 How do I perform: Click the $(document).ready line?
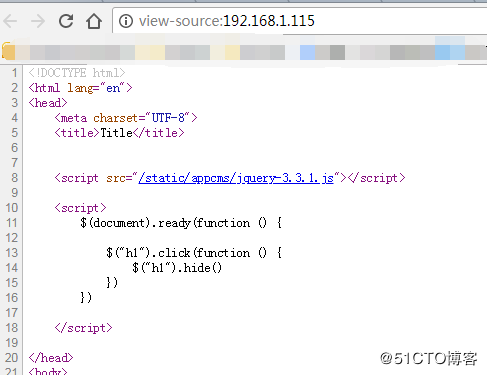181,223
